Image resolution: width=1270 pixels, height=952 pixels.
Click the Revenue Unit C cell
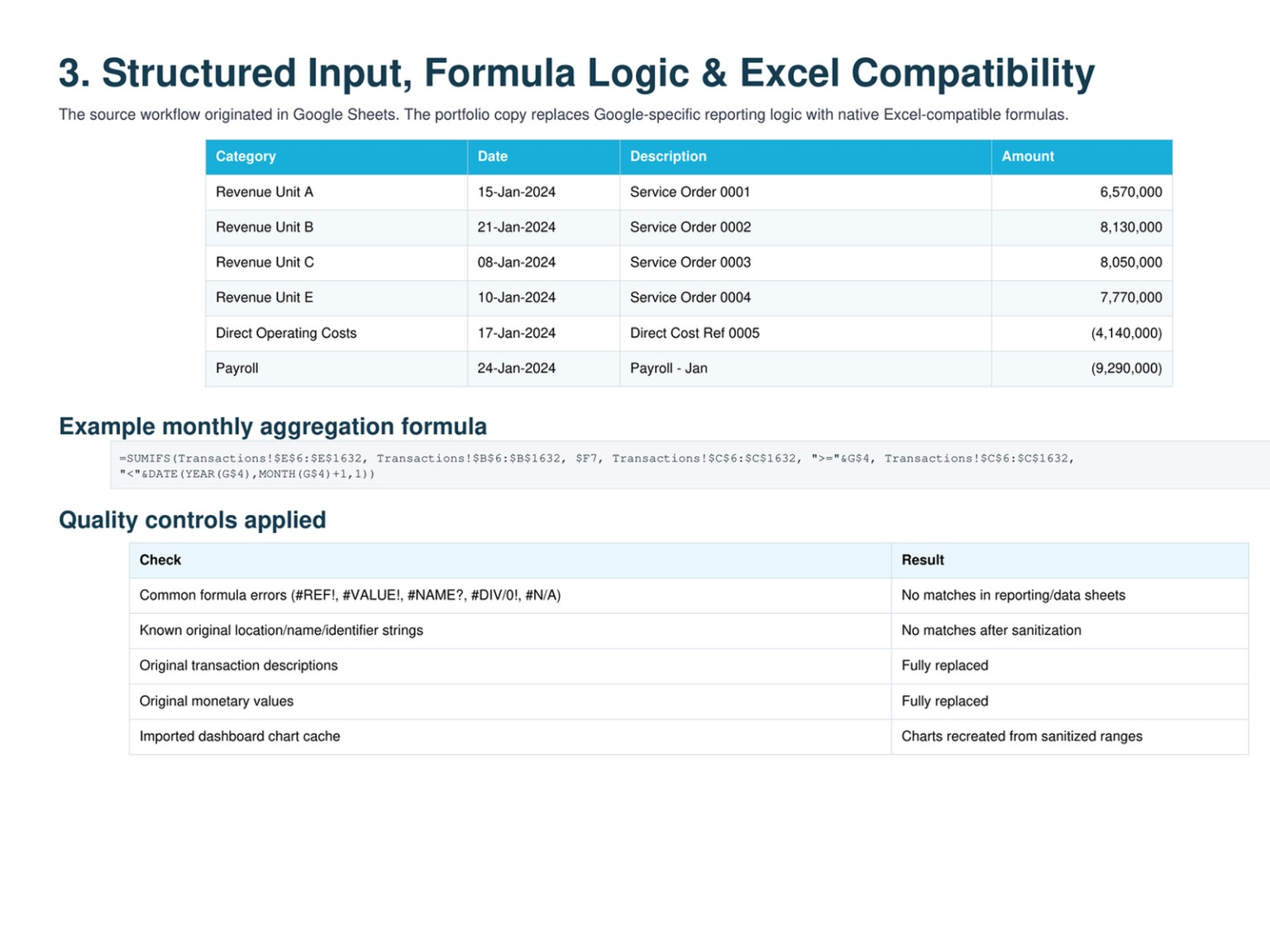point(337,263)
